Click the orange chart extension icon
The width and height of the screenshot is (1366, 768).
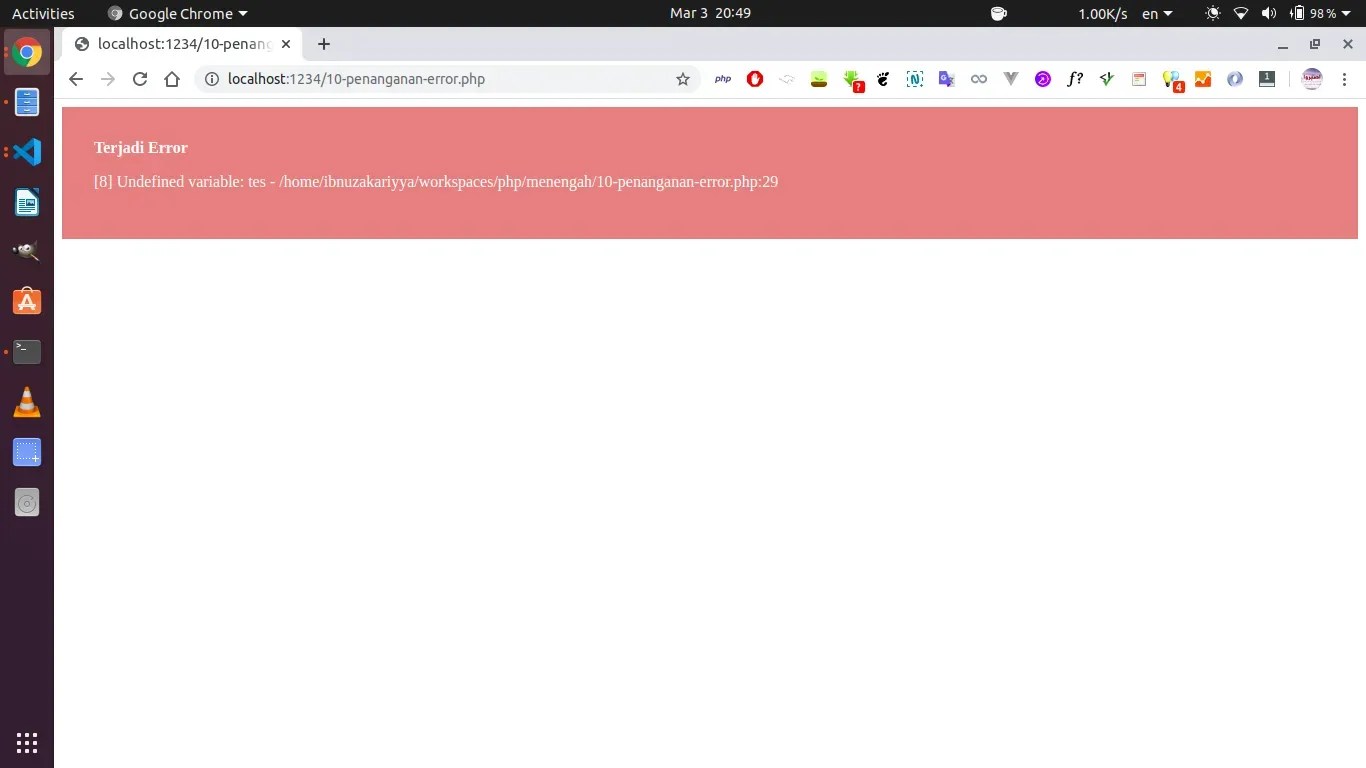point(1203,79)
